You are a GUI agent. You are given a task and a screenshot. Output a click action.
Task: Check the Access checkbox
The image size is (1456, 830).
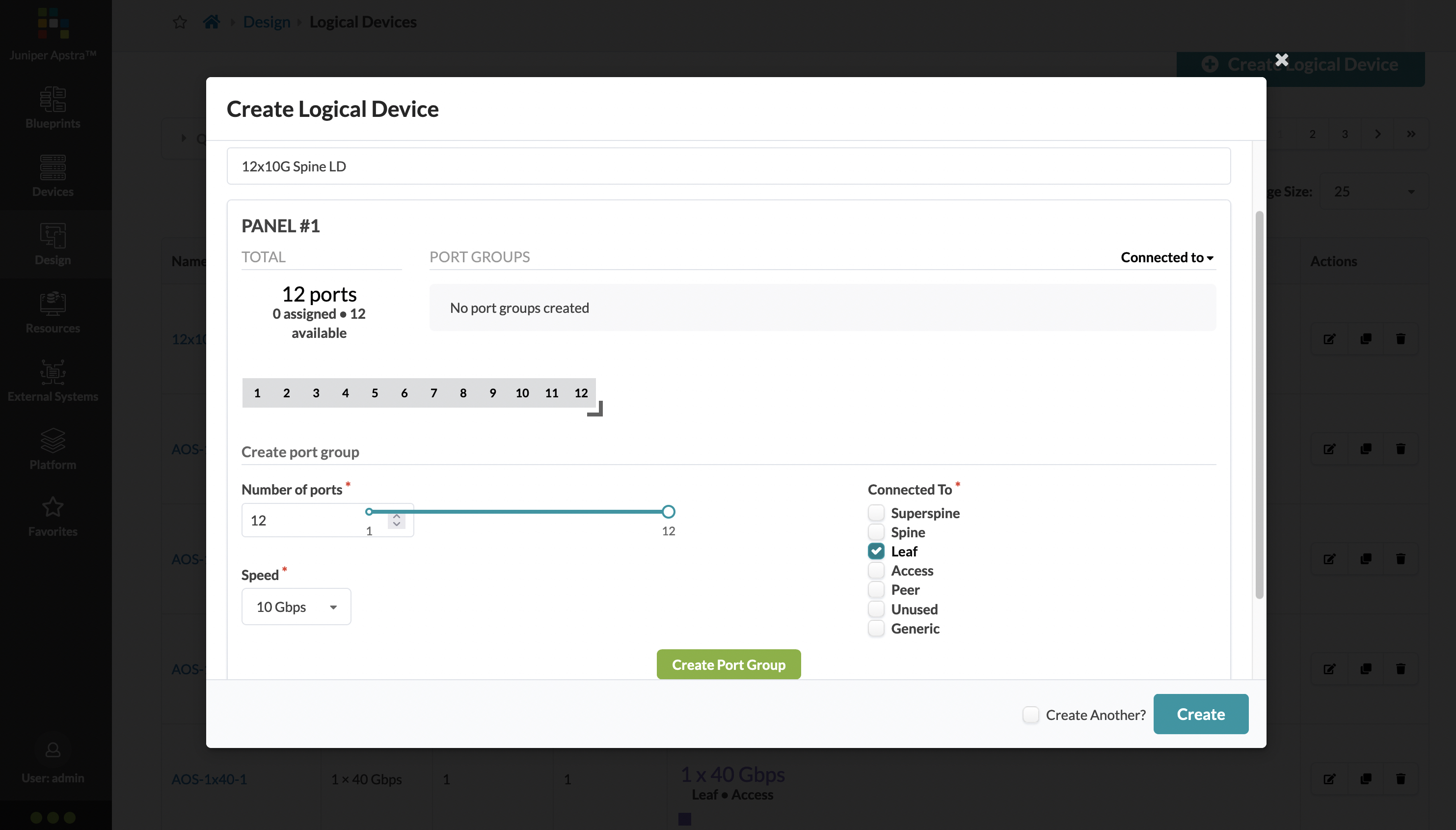click(876, 570)
